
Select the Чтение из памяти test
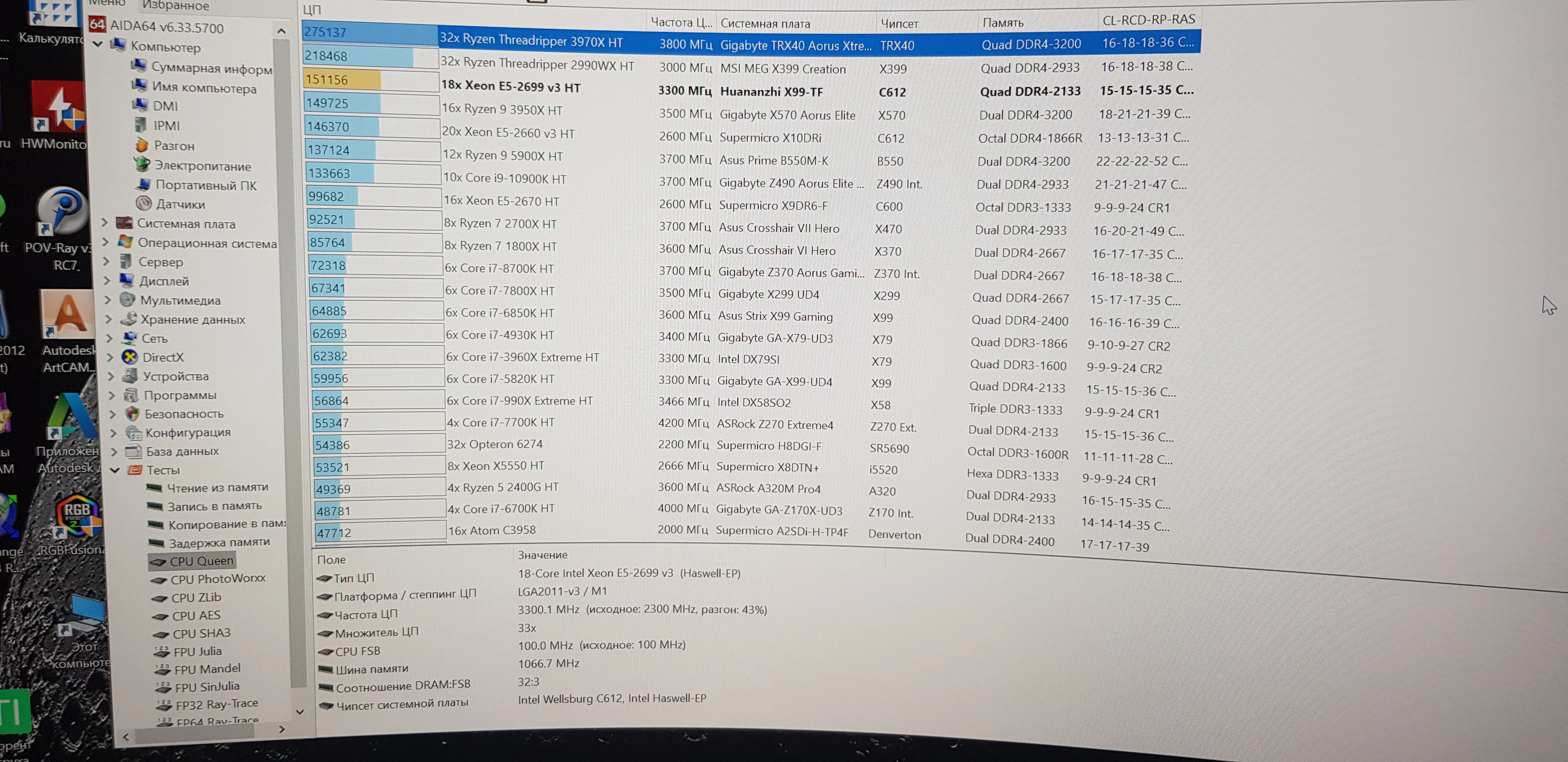coord(217,488)
